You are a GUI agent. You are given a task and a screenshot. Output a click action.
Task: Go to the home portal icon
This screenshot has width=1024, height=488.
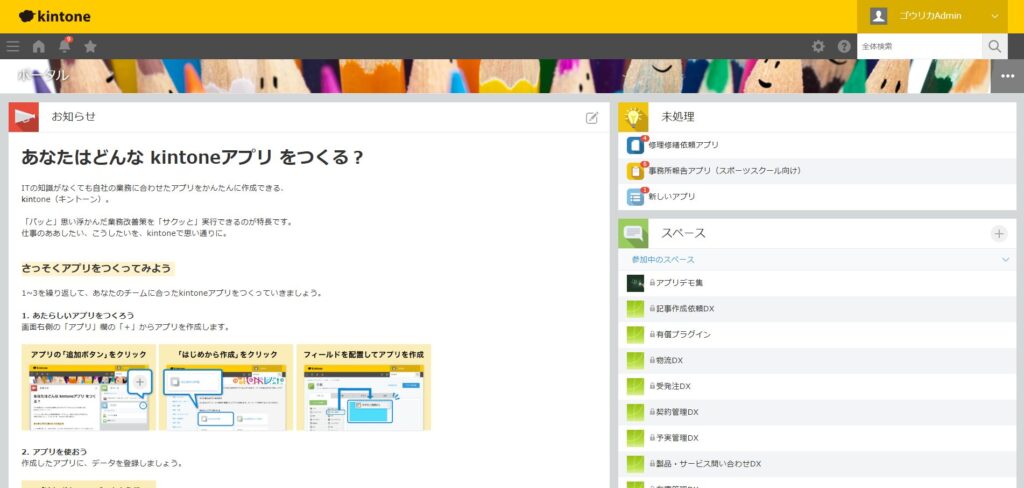(39, 46)
